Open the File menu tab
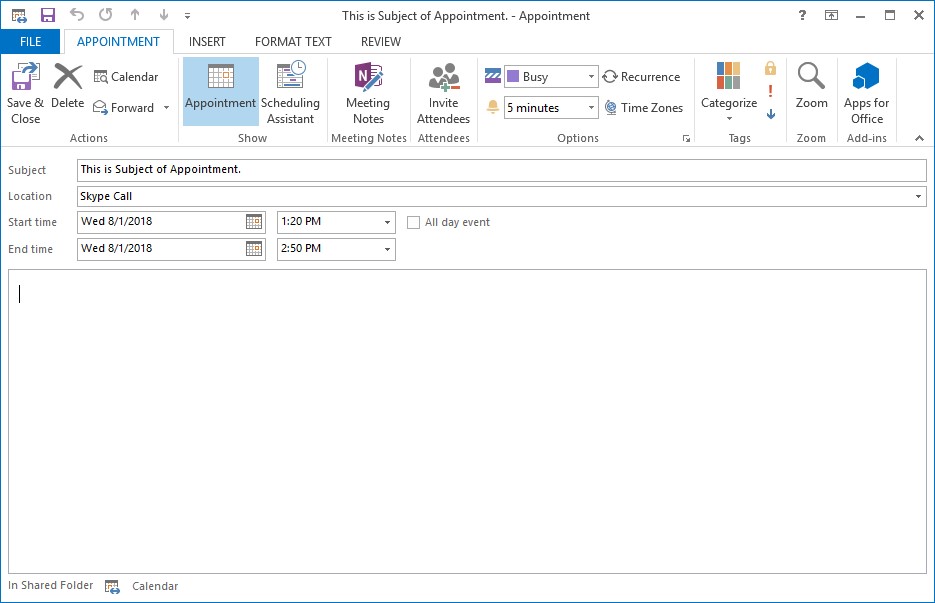The height and width of the screenshot is (603, 935). pyautogui.click(x=30, y=42)
